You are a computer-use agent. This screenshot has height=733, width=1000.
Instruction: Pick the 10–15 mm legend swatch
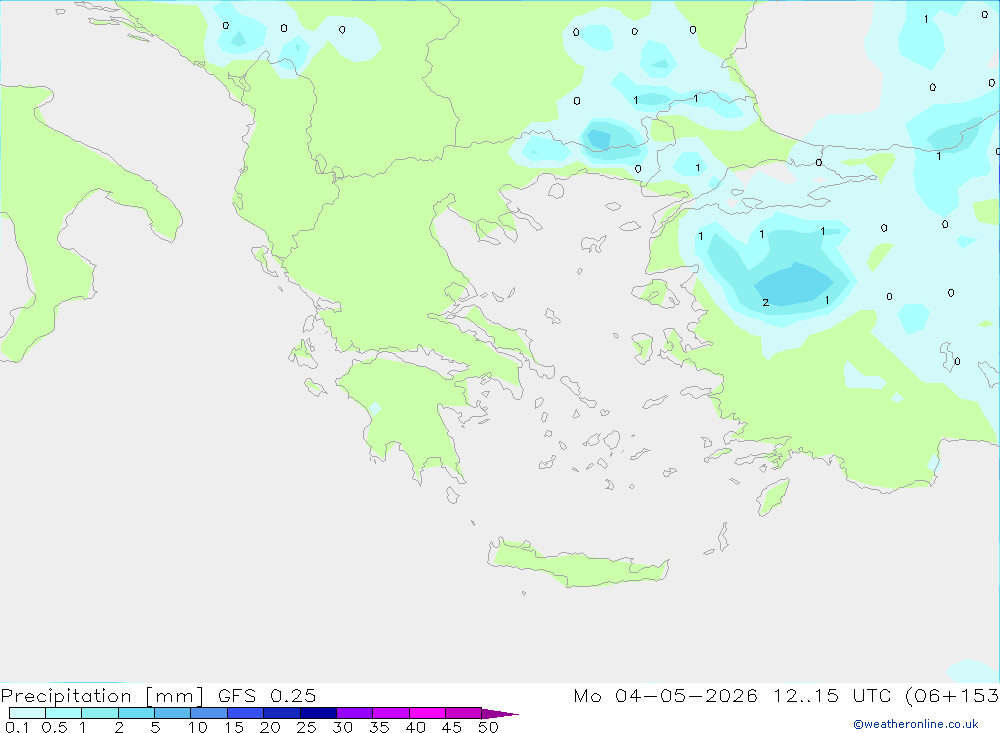tap(209, 713)
